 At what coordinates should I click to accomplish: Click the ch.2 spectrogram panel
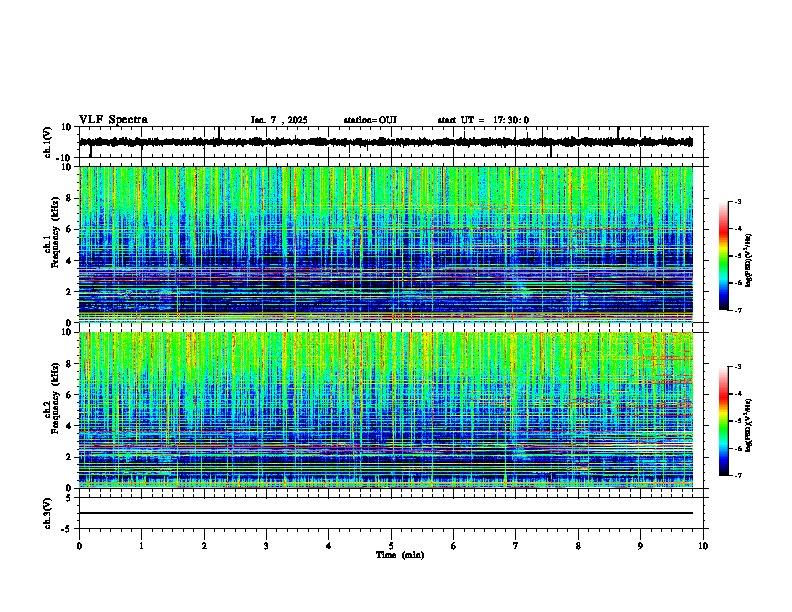tap(386, 410)
